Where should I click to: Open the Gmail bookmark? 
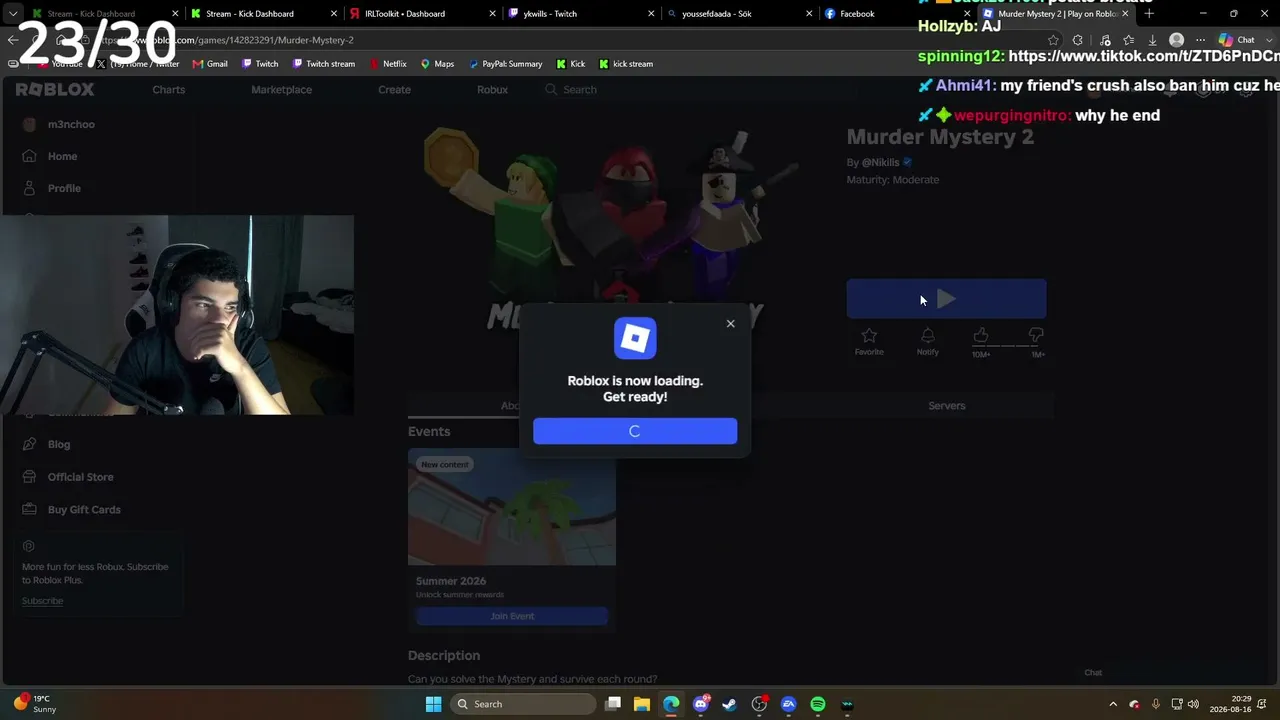point(210,64)
